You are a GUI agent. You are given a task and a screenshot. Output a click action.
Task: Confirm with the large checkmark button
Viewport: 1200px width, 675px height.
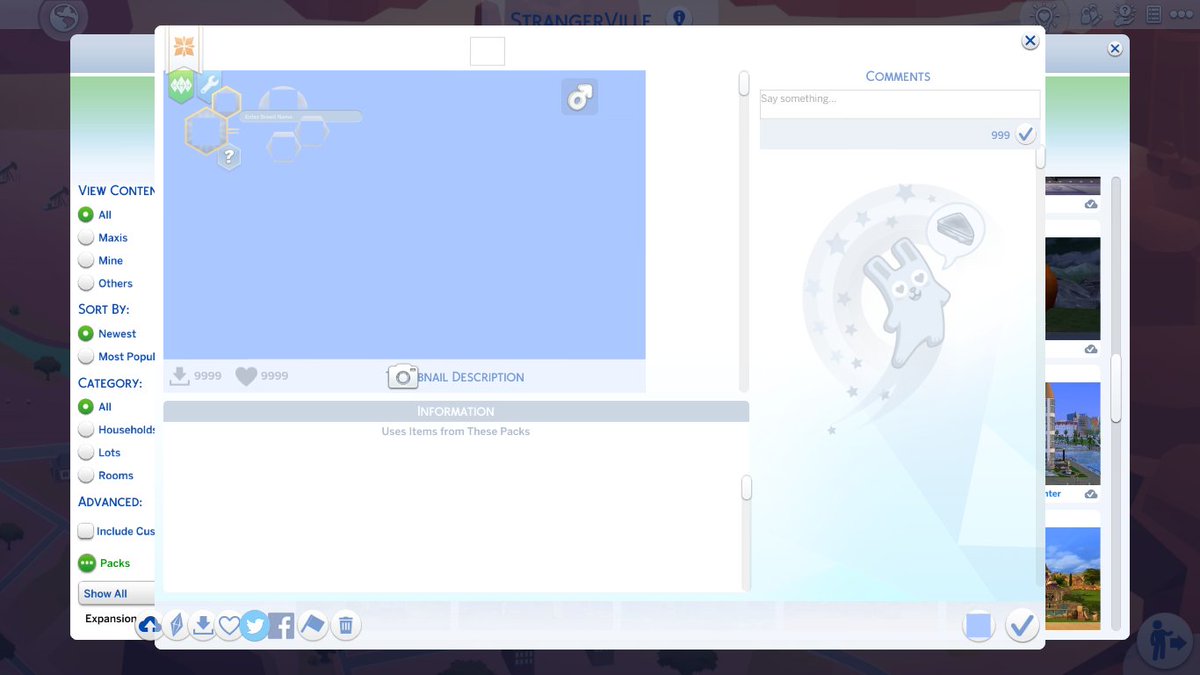pos(1022,626)
